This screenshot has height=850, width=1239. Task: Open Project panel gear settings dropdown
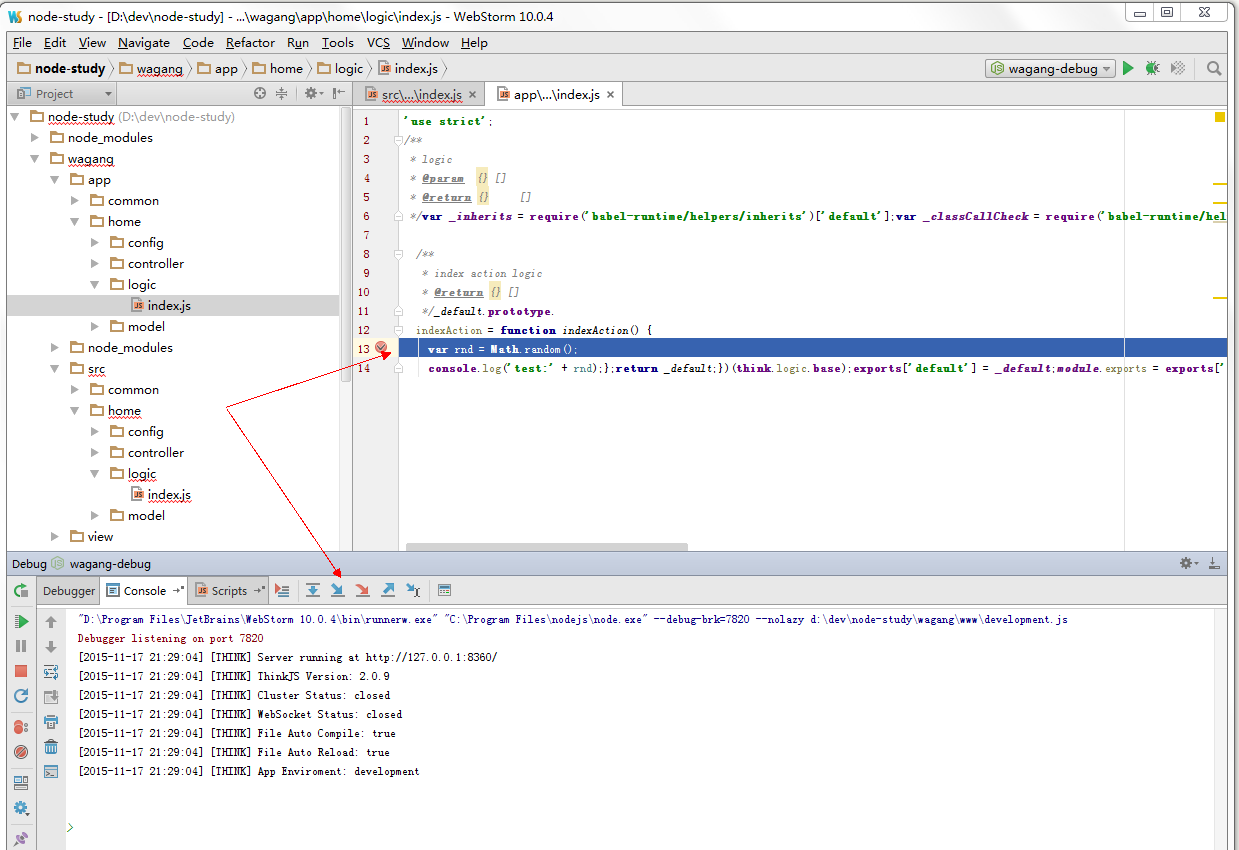[315, 93]
